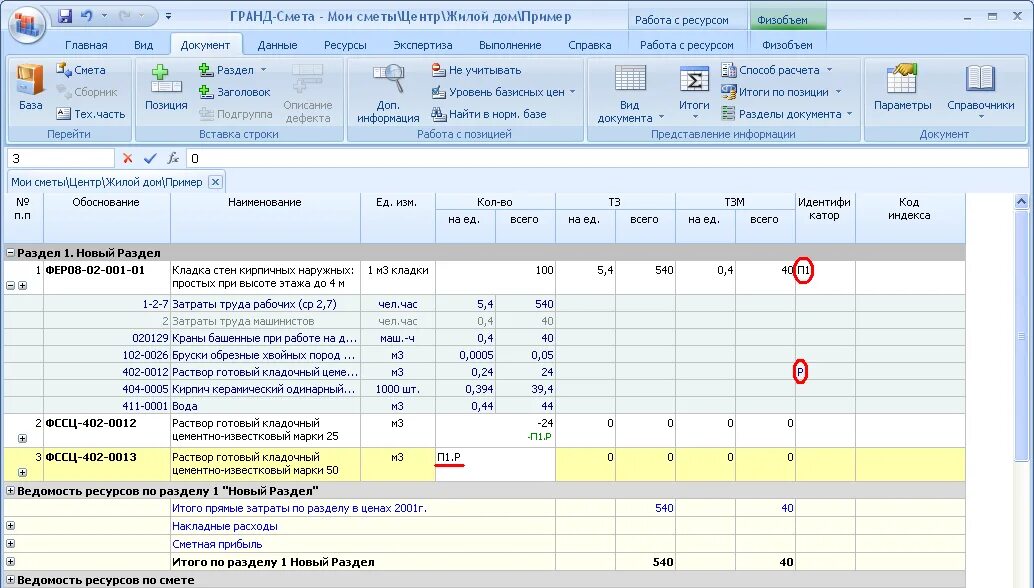
Task: Open quick access toolbar customize arrow
Action: 168,16
